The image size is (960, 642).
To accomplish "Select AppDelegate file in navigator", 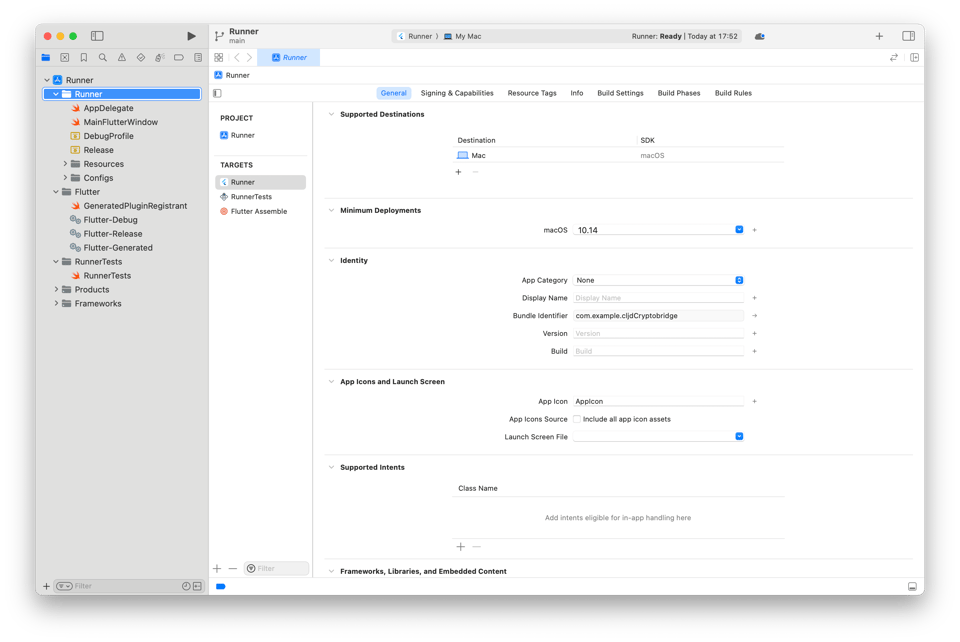I will click(x=108, y=108).
